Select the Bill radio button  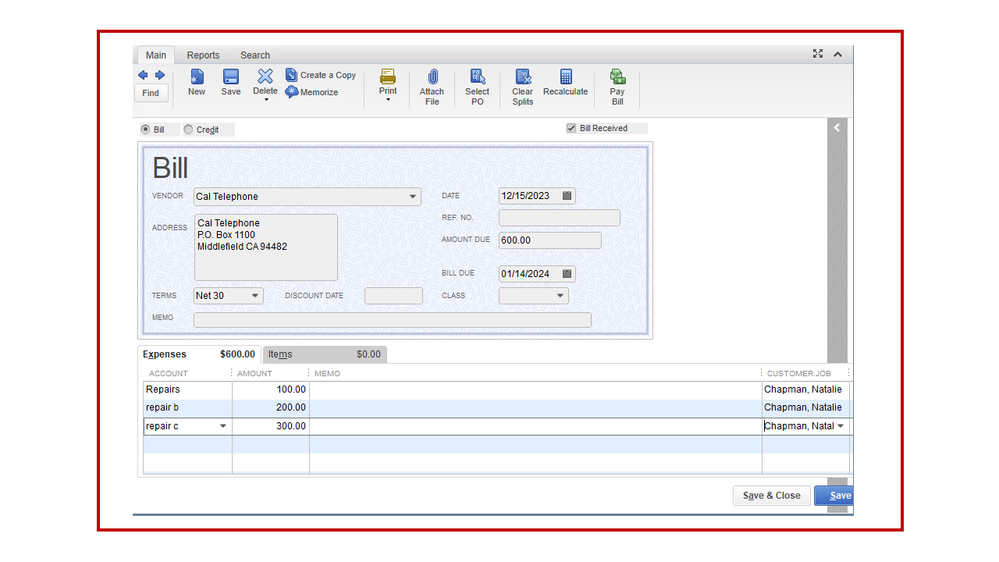146,130
